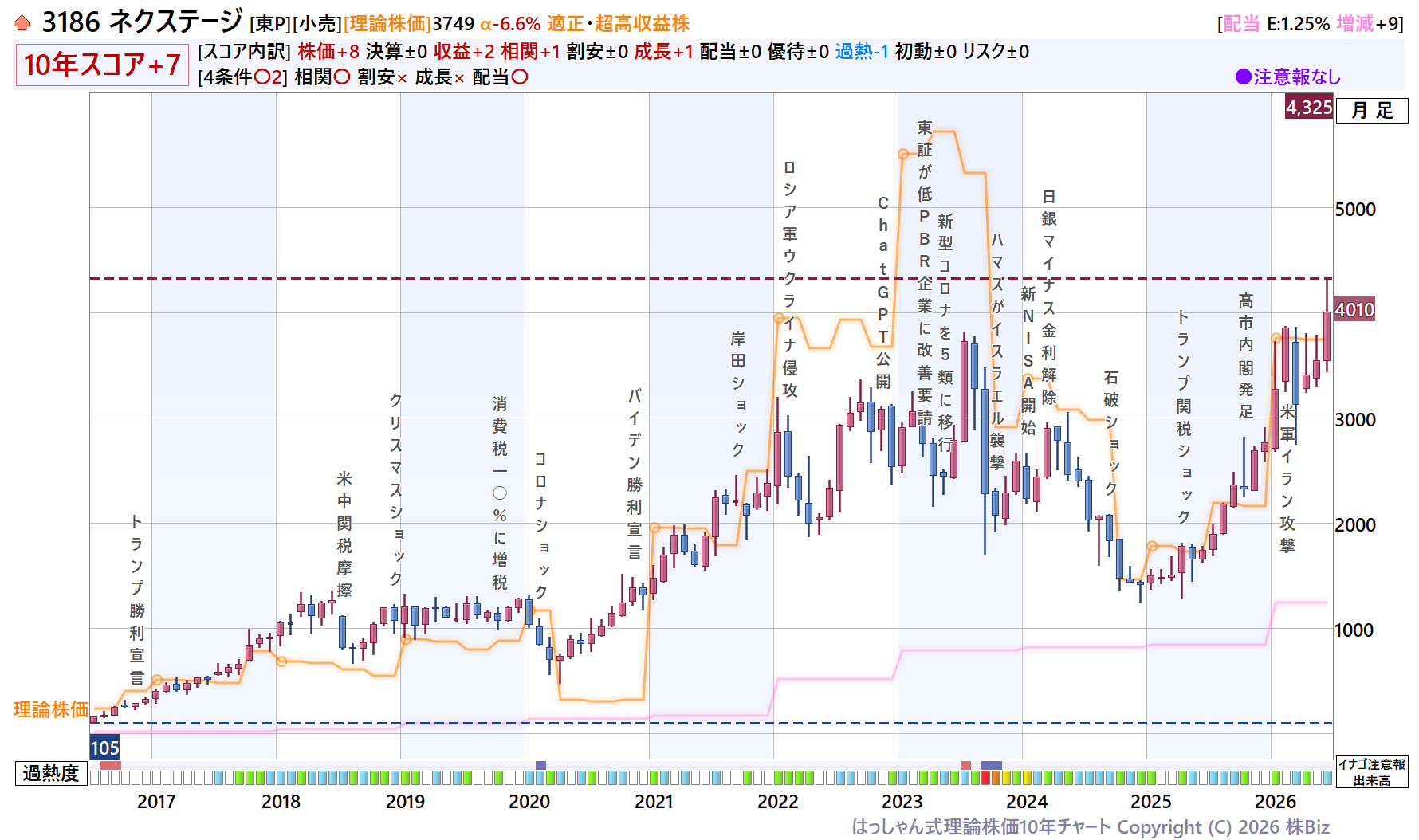Select the 株価+8 score item

tap(328, 52)
